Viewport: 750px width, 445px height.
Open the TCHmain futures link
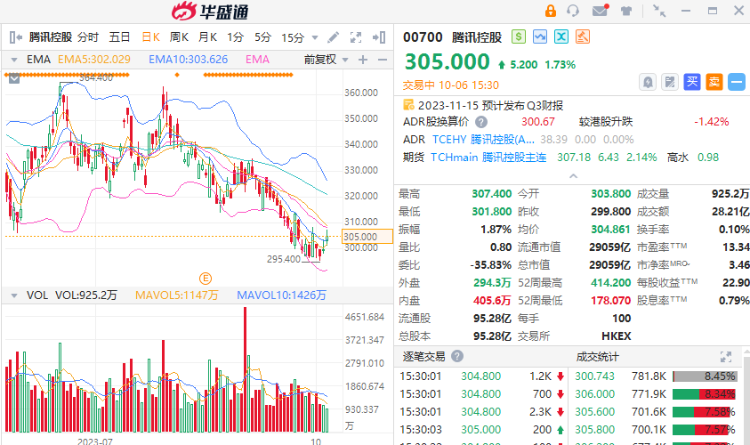(488, 157)
